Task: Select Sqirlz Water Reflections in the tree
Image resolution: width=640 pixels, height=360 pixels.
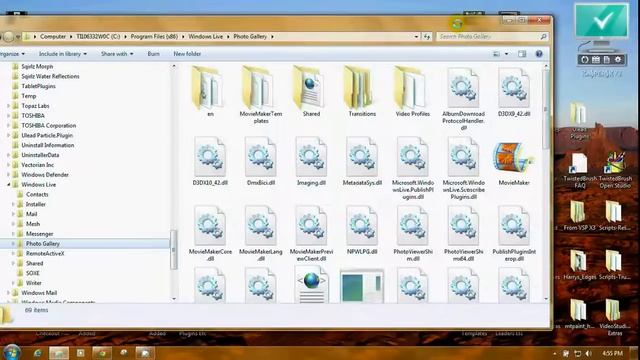Action: pos(50,76)
